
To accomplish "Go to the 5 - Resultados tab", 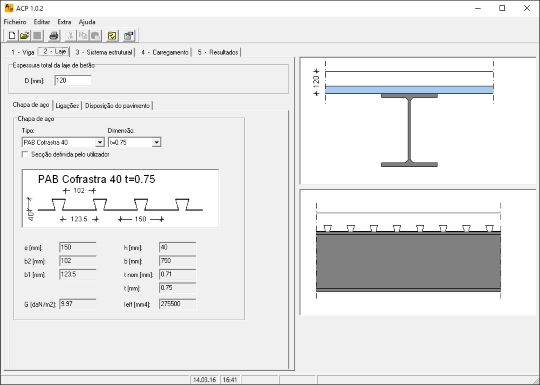I will pyautogui.click(x=218, y=52).
